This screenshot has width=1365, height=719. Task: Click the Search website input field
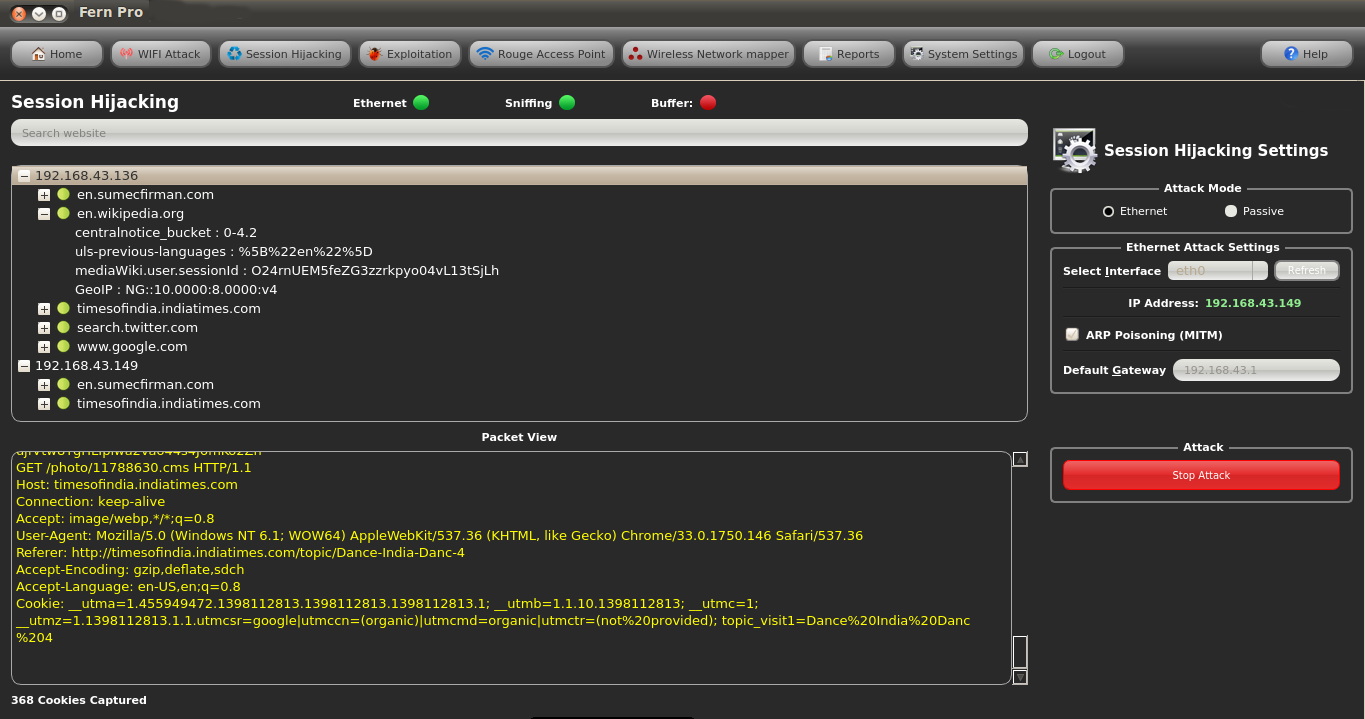tap(518, 133)
